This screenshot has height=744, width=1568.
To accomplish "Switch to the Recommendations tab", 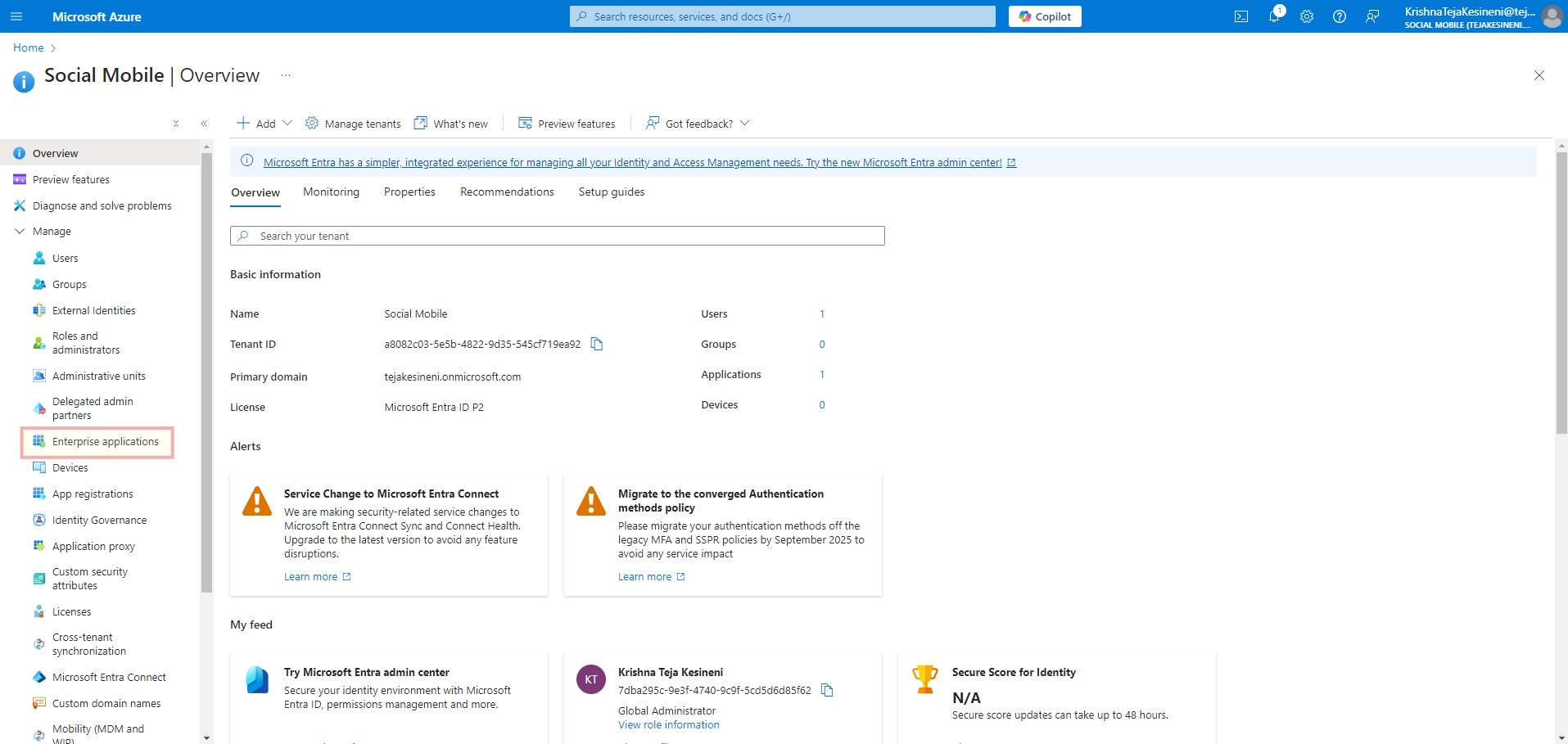I will coord(507,192).
